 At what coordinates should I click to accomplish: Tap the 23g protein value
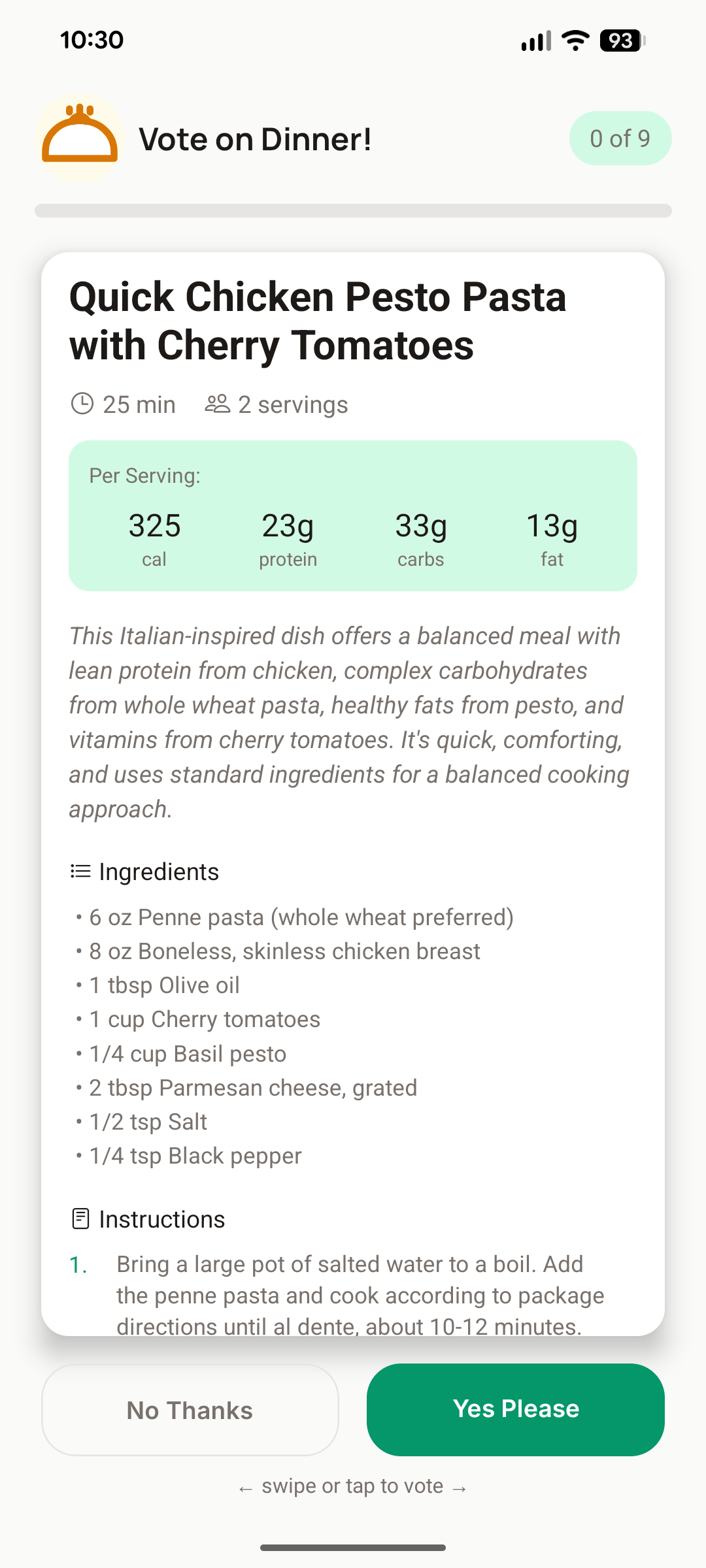(x=288, y=538)
